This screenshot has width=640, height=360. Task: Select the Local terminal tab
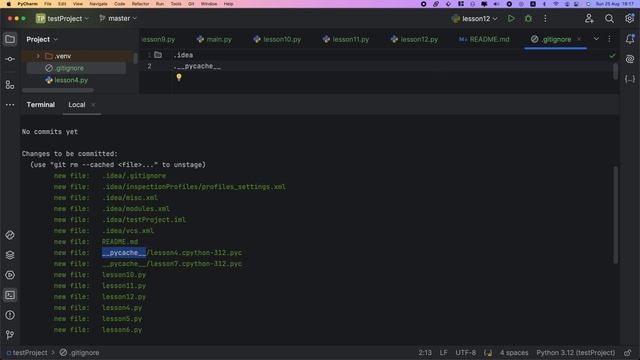point(77,105)
